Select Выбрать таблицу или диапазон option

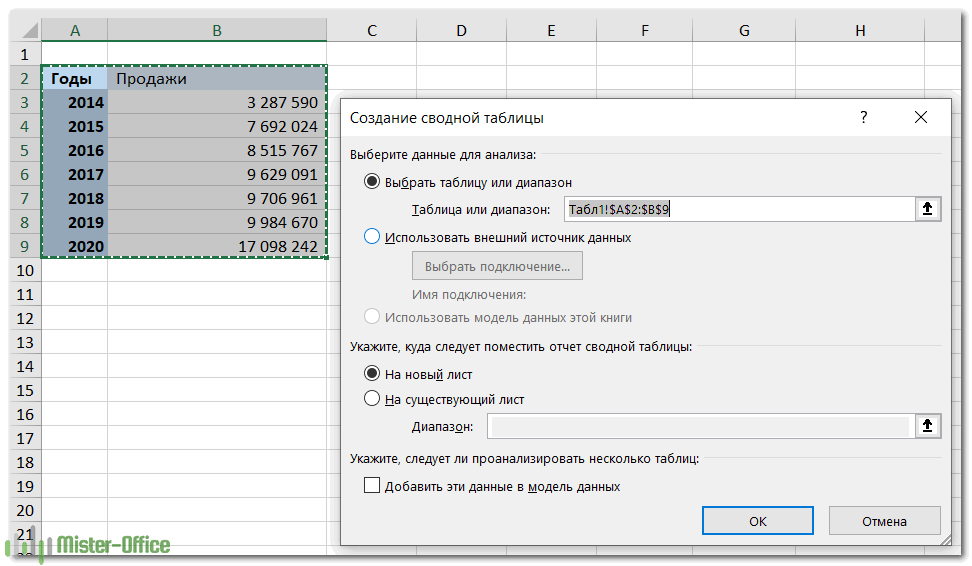click(x=373, y=182)
